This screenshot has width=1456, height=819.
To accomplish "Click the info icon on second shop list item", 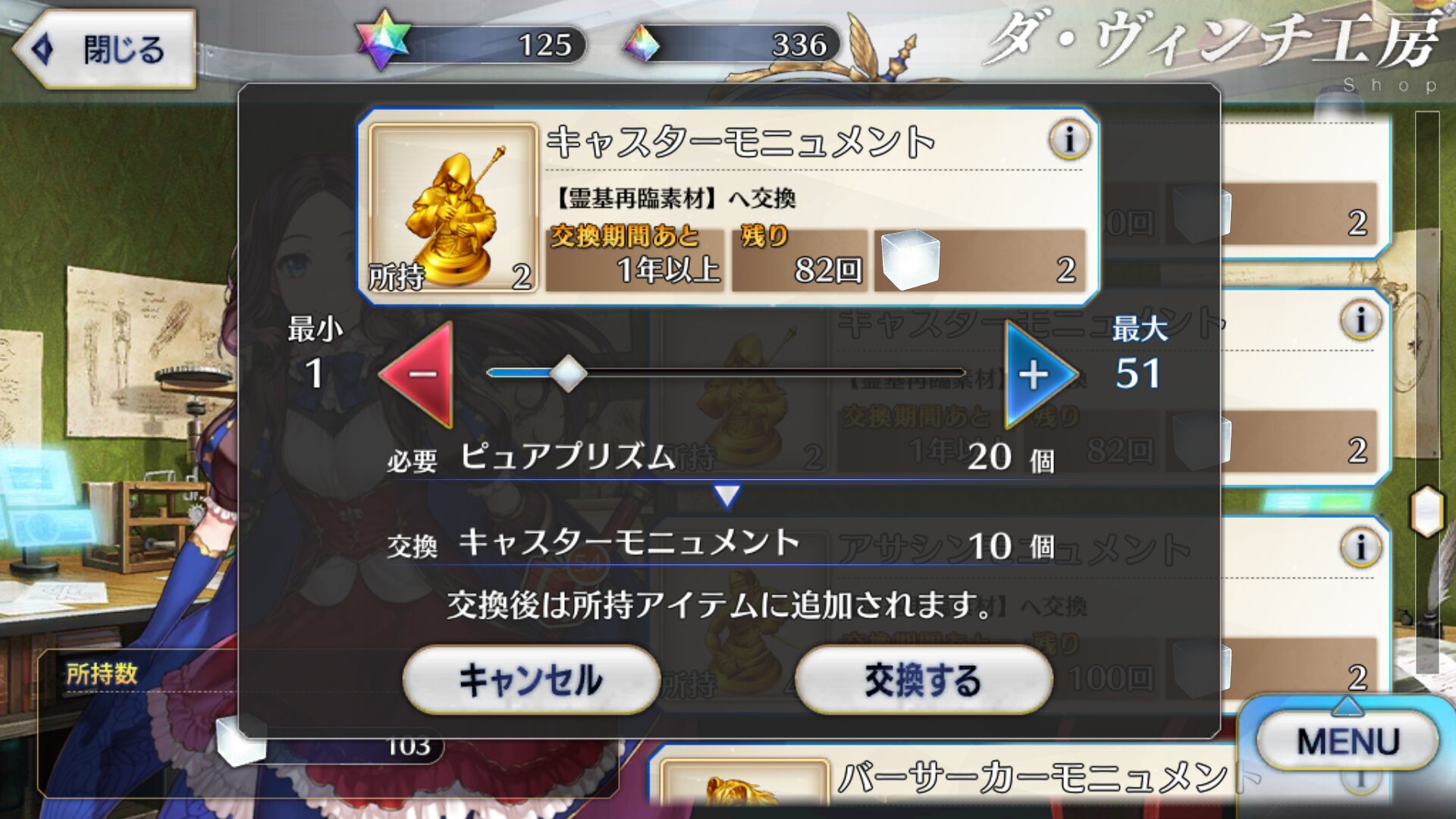I will click(x=1360, y=320).
